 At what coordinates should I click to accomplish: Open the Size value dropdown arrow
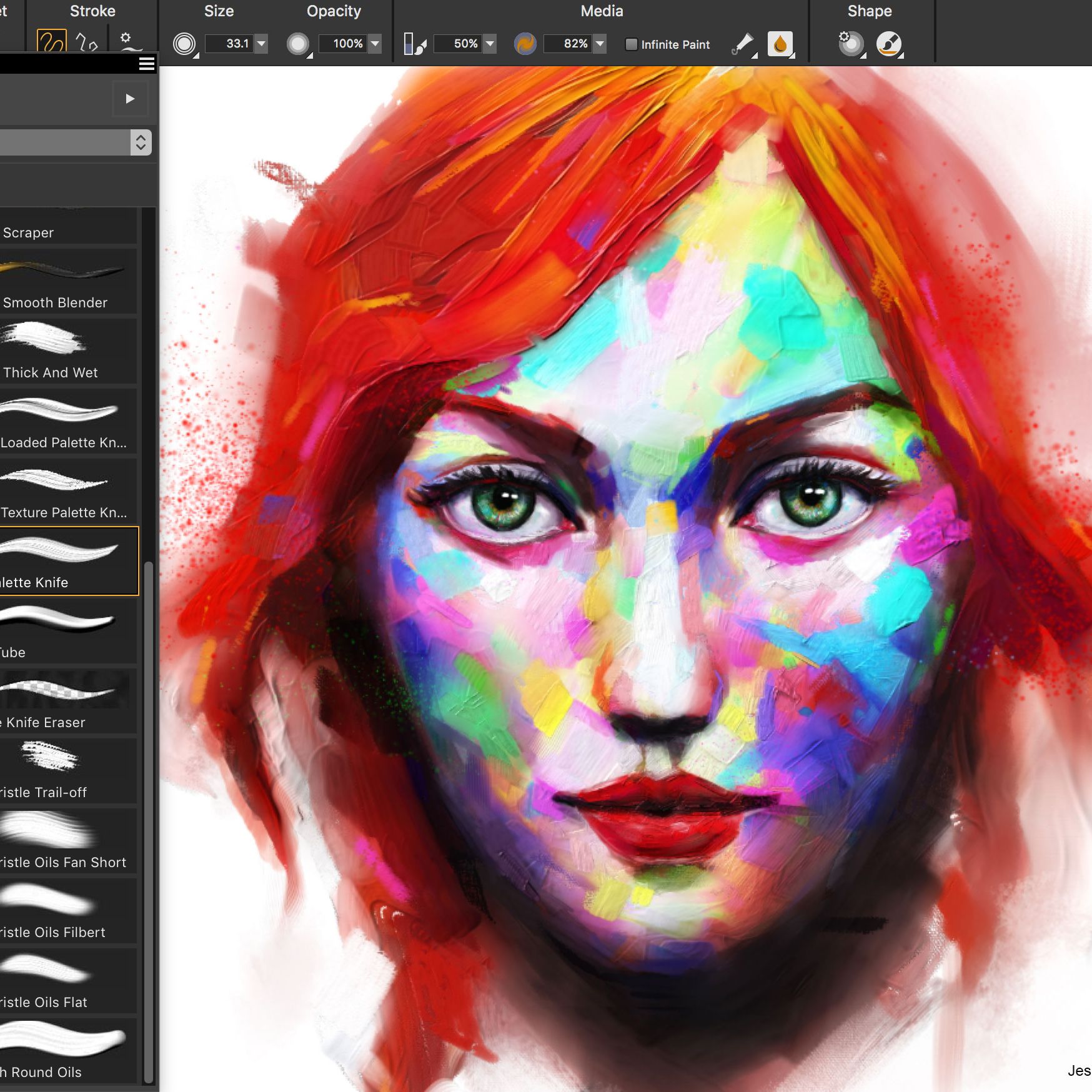coord(261,44)
